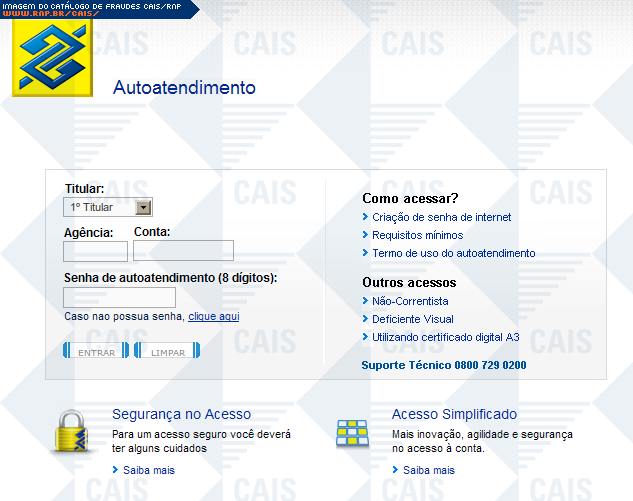Click Saiba mais under Acesso Simplificado
Viewport: 633px width, 501px height.
(428, 470)
